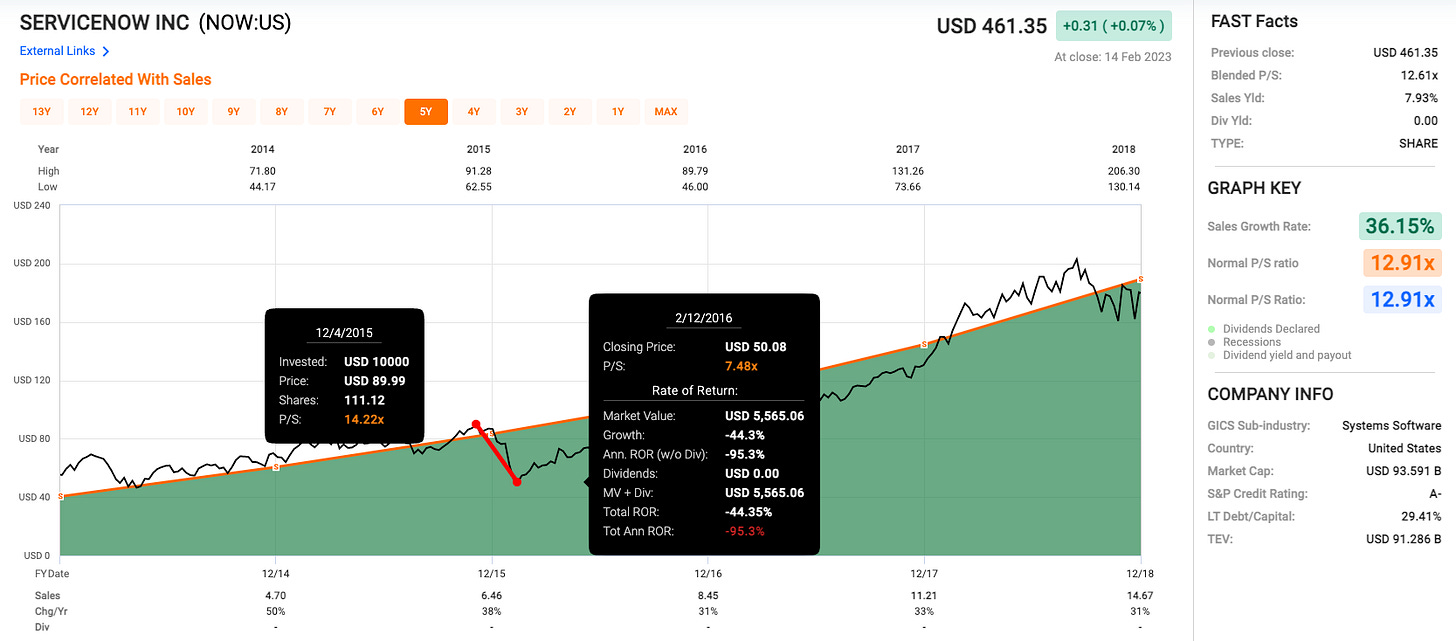The height and width of the screenshot is (641, 1456).
Task: Click the 12/15 FY date axis label
Action: click(492, 574)
